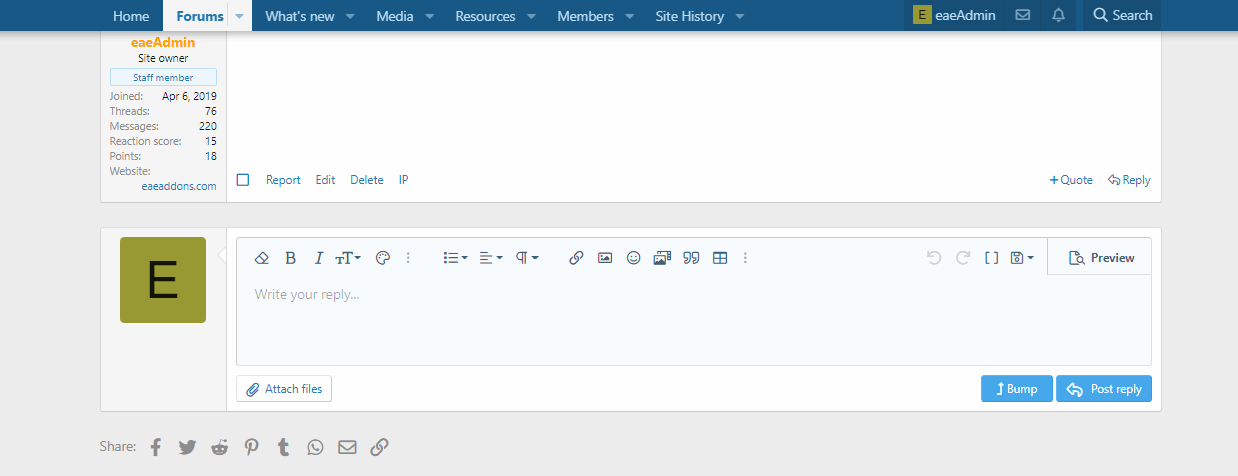Open the Members menu
The height and width of the screenshot is (476, 1238).
(586, 16)
